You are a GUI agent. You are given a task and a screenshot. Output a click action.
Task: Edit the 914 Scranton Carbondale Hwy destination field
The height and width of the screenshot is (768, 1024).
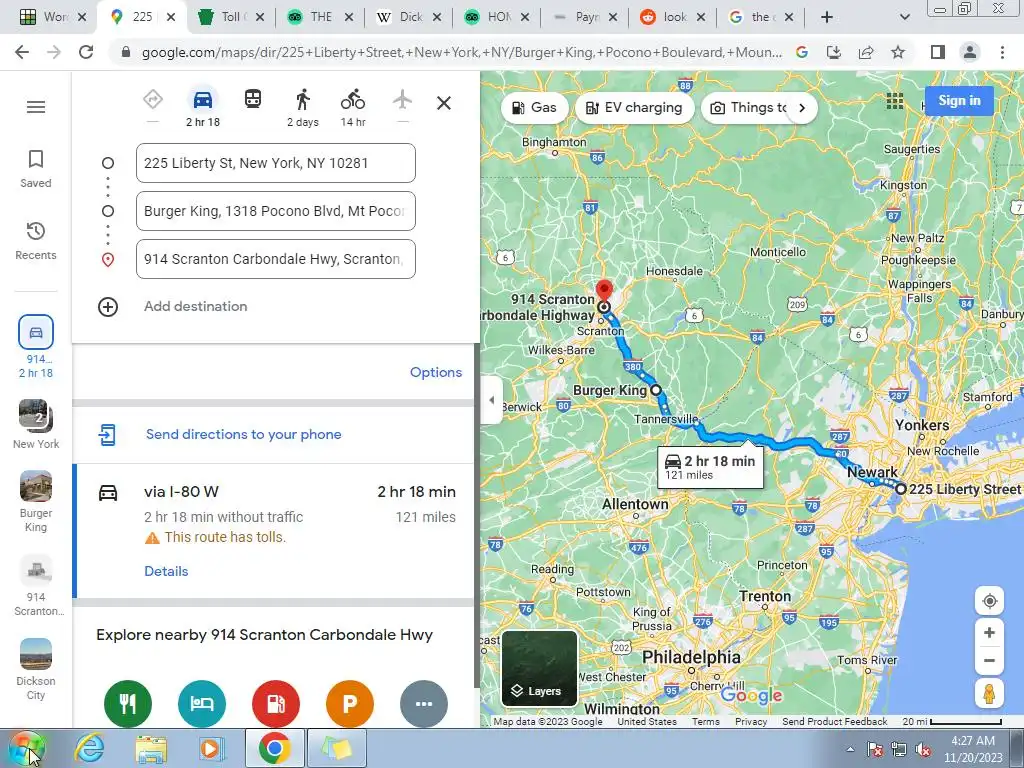(x=276, y=259)
